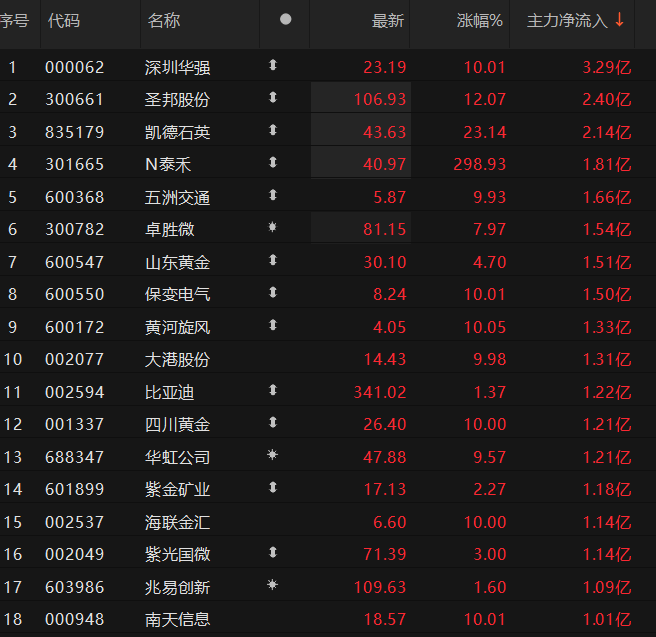Select stock name 四川黄金
The height and width of the screenshot is (637, 656).
click(x=177, y=425)
